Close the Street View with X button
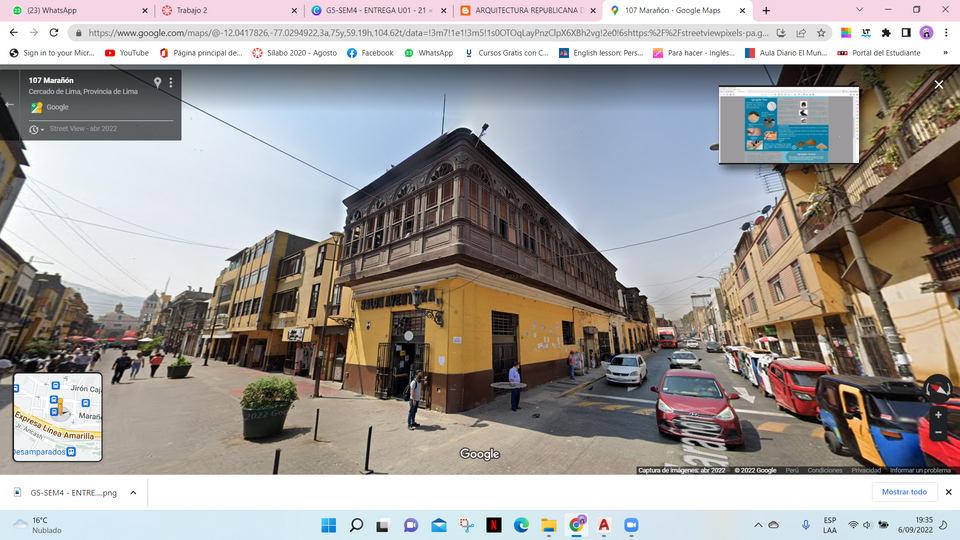This screenshot has width=960, height=540. point(939,84)
